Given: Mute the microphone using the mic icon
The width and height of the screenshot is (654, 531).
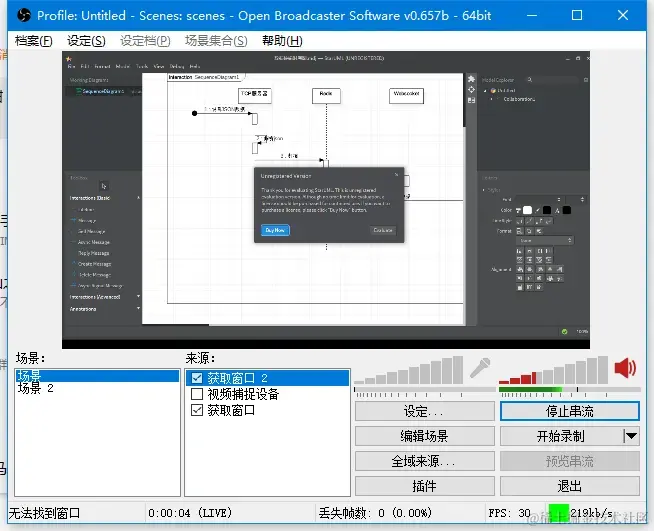Looking at the screenshot, I should [480, 367].
